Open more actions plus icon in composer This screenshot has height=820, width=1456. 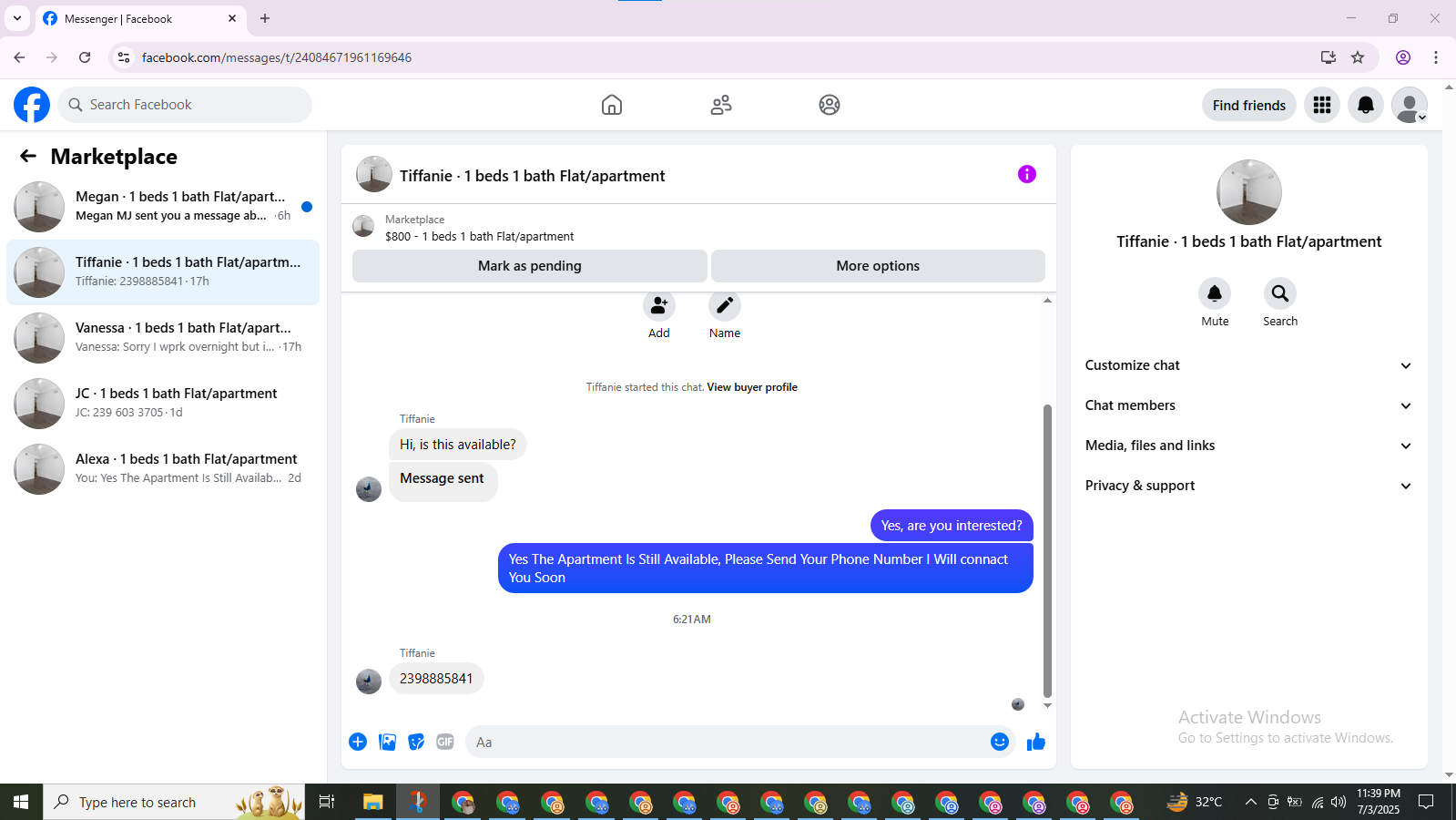point(358,742)
